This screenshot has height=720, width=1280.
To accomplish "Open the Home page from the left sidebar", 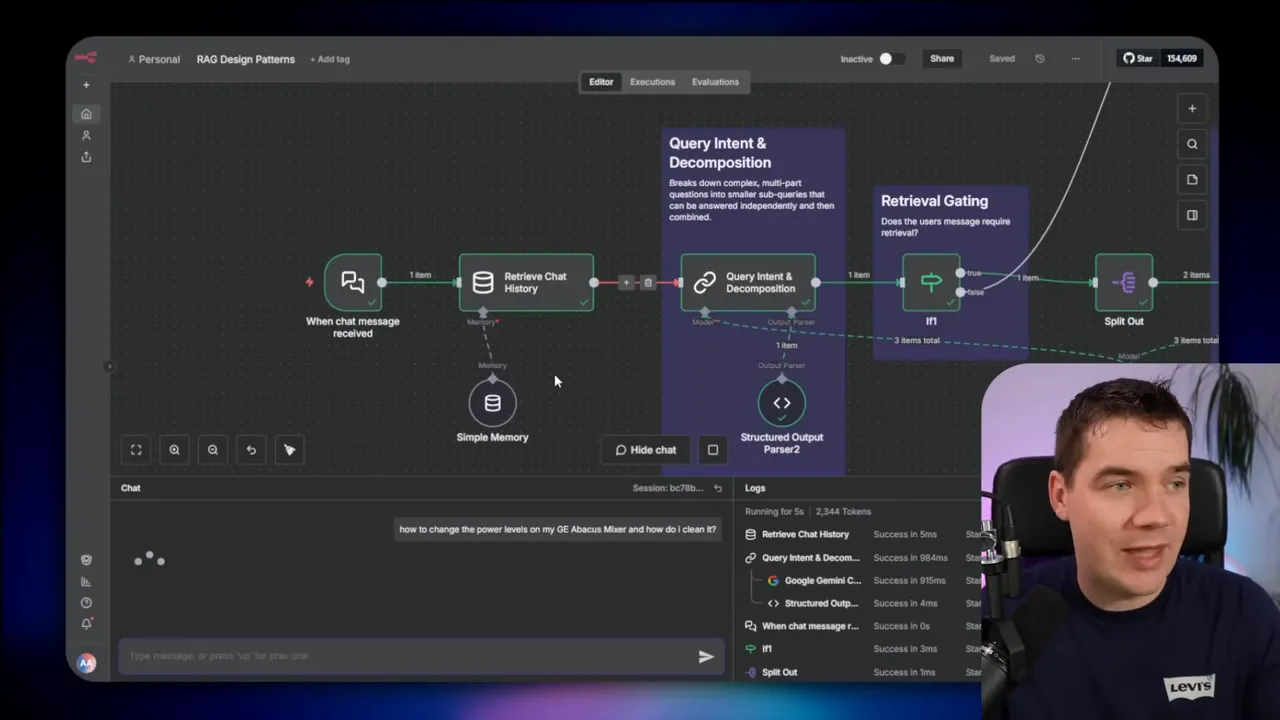I will click(86, 114).
